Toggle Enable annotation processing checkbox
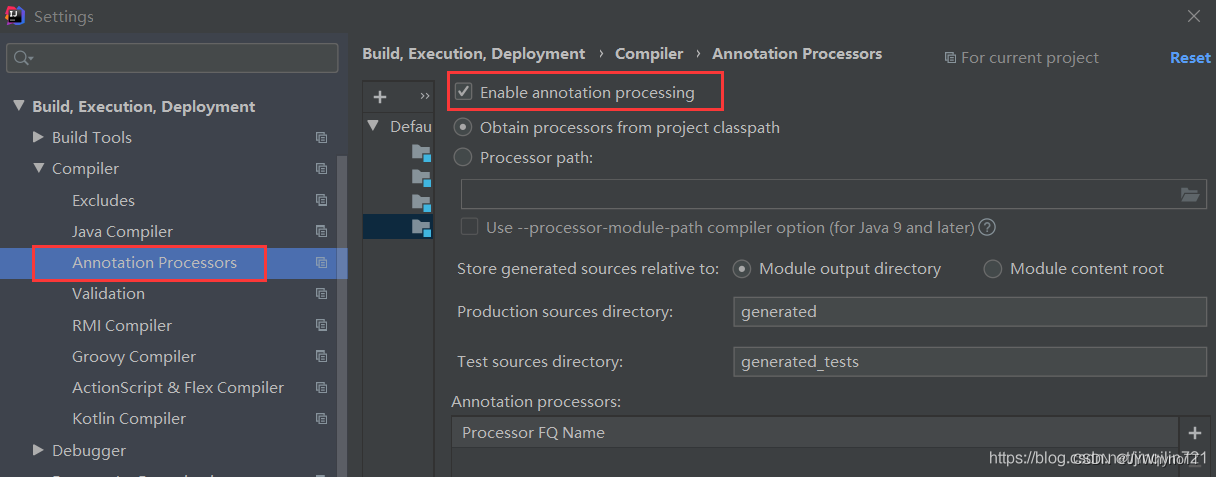The image size is (1216, 477). coord(464,92)
